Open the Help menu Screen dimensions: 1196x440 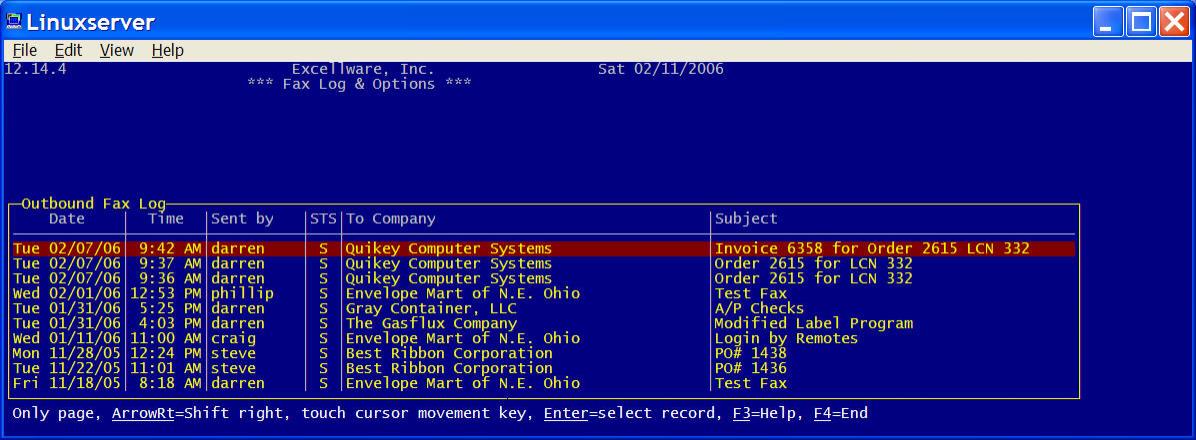coord(167,50)
